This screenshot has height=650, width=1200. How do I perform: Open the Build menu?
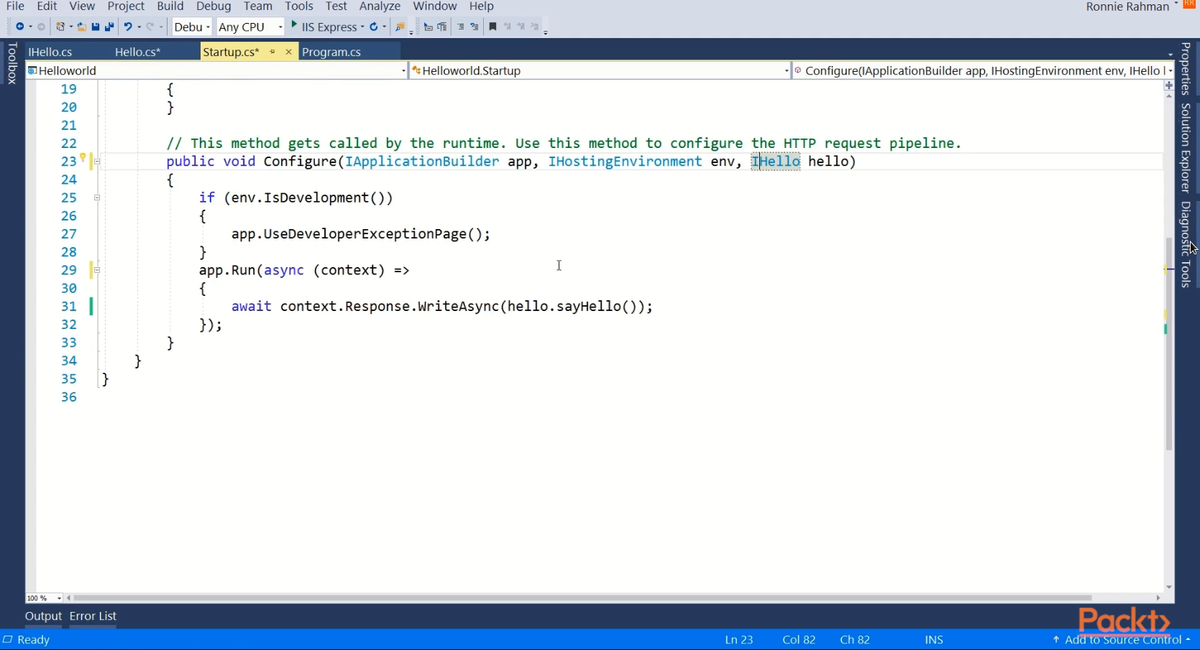(x=170, y=6)
